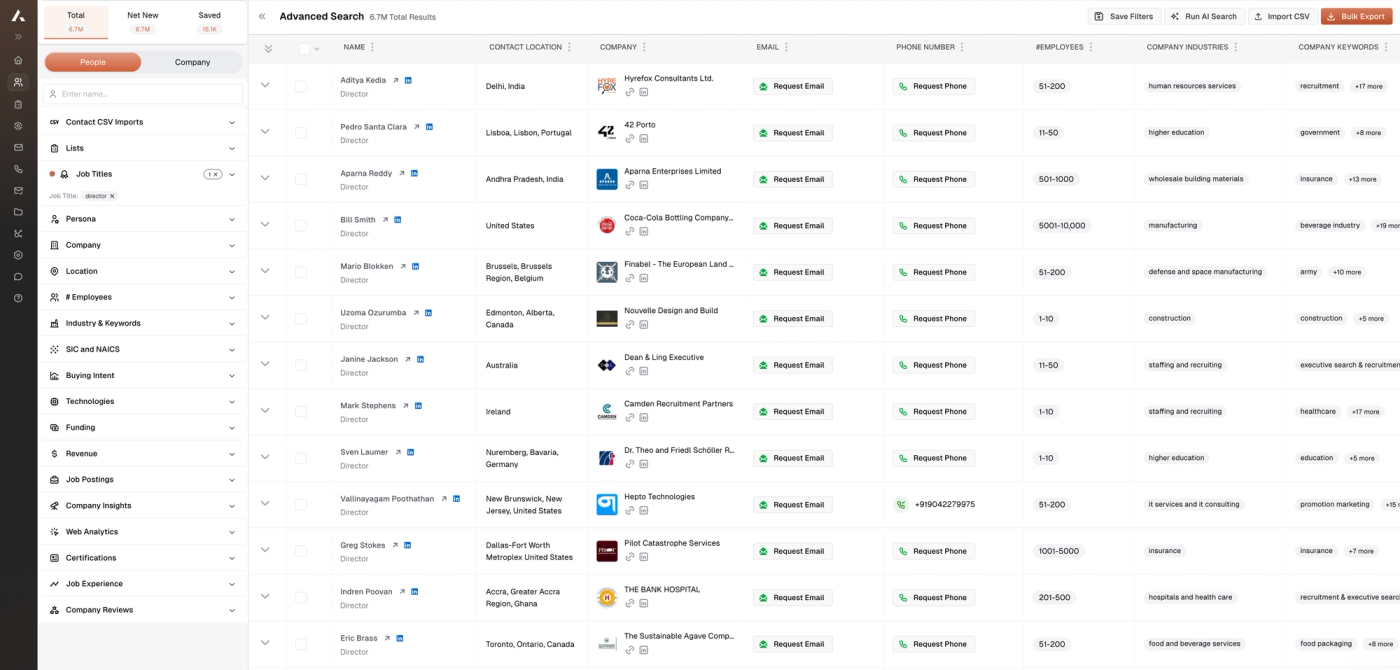1400x670 pixels.
Task: Expand the Job Postings filter
Action: click(142, 479)
